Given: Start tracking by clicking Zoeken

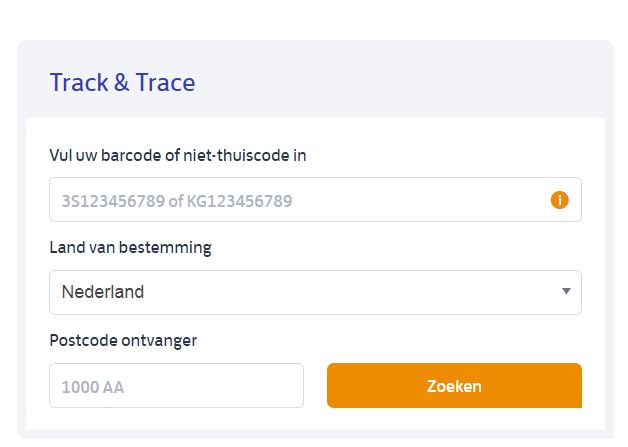Looking at the screenshot, I should (x=454, y=386).
